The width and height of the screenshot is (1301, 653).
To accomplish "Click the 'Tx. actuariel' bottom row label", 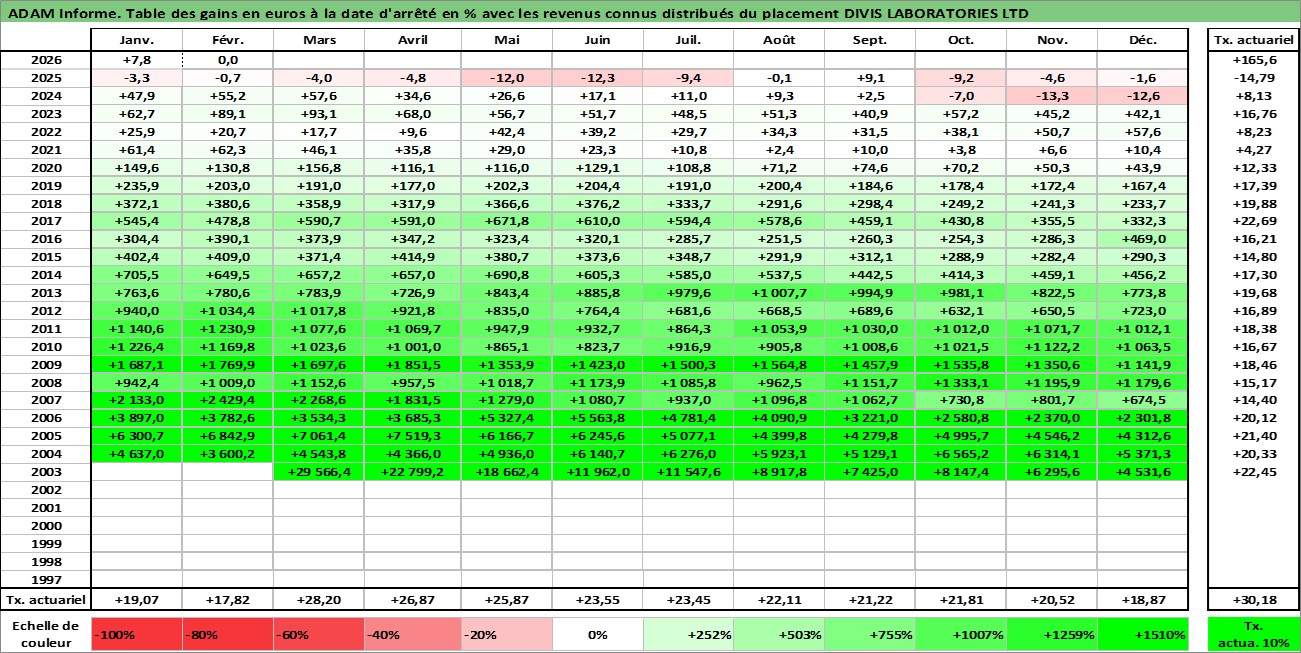I will coord(46,600).
